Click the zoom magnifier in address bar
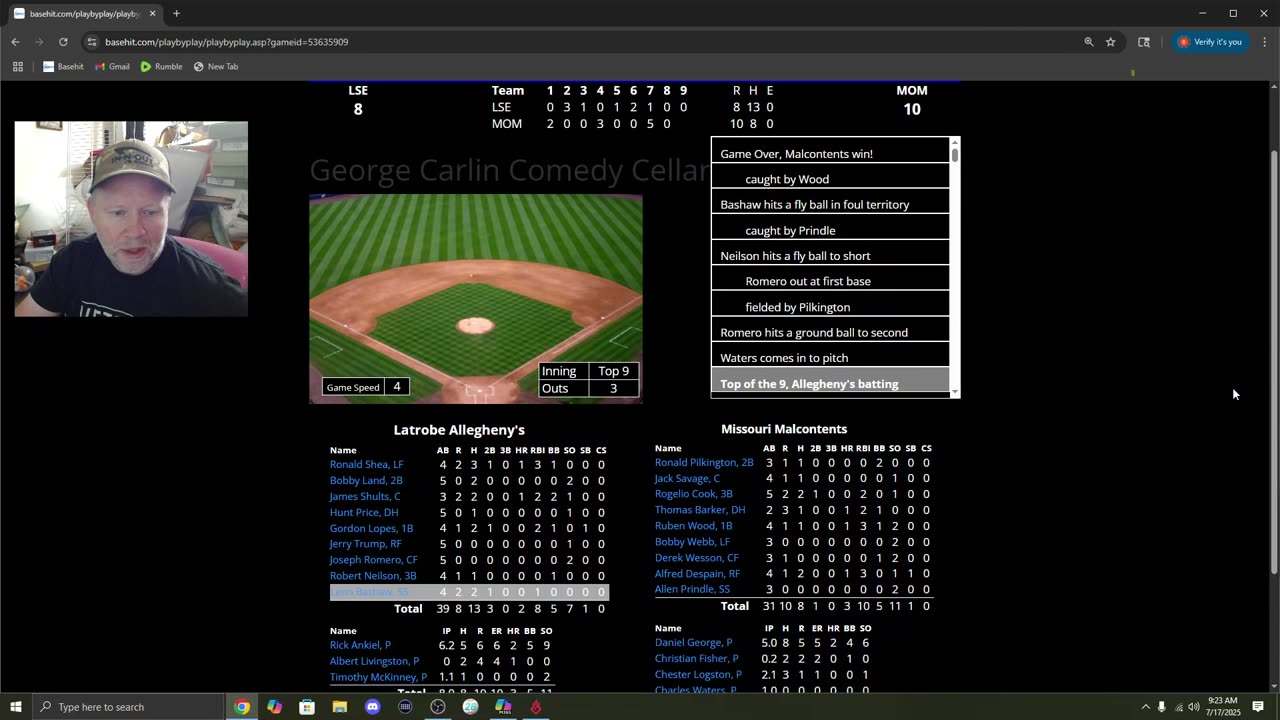Image resolution: width=1280 pixels, height=720 pixels. coord(1089,42)
